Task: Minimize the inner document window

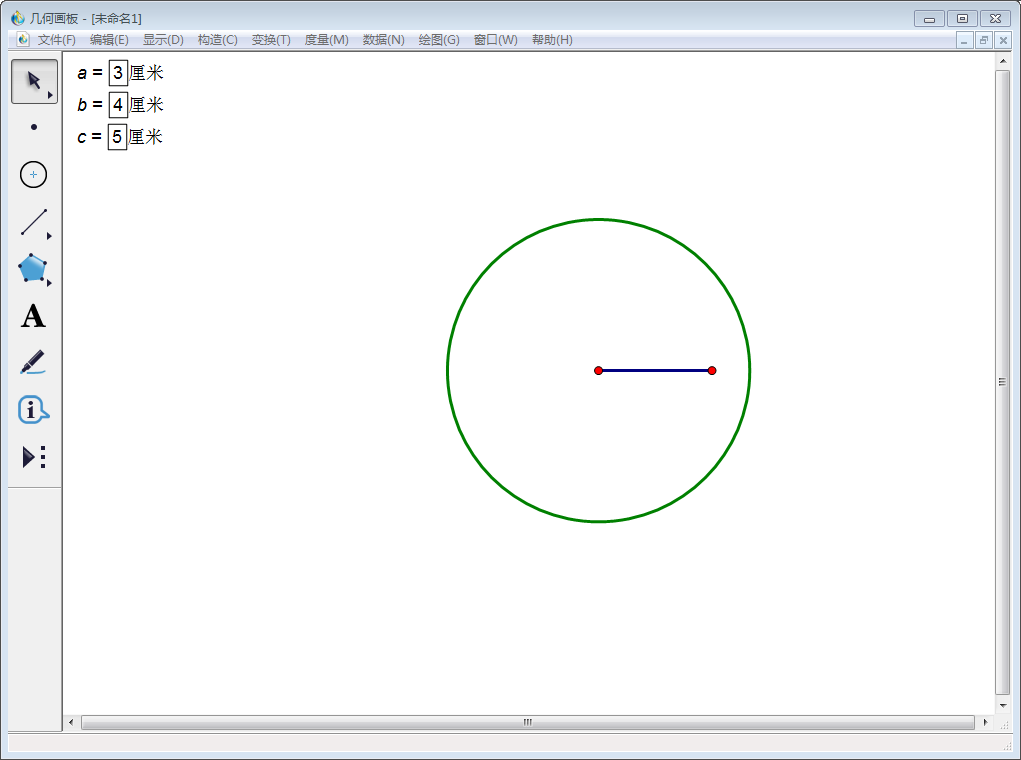Action: (964, 40)
